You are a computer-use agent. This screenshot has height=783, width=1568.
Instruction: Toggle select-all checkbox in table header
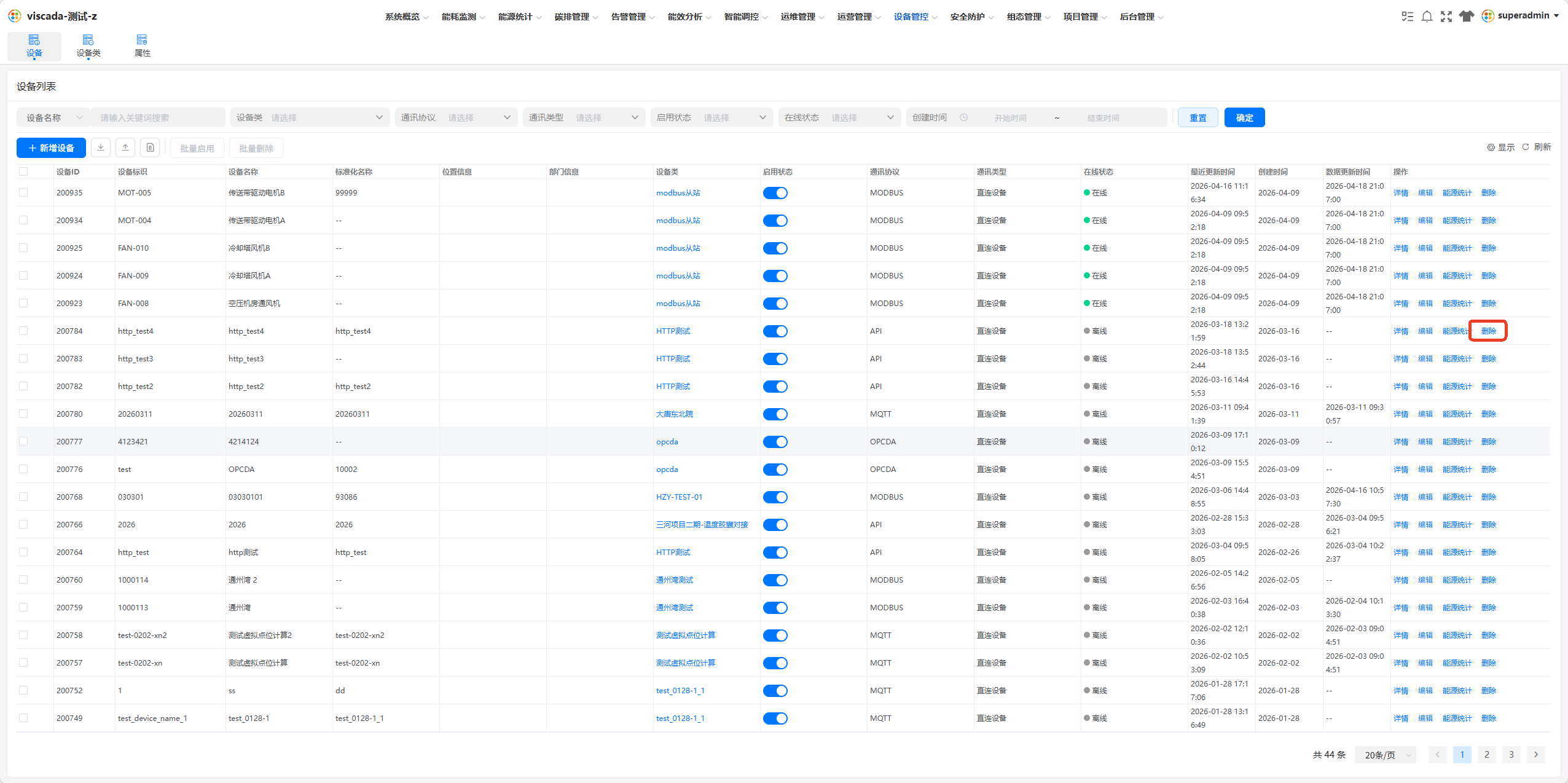coord(23,171)
